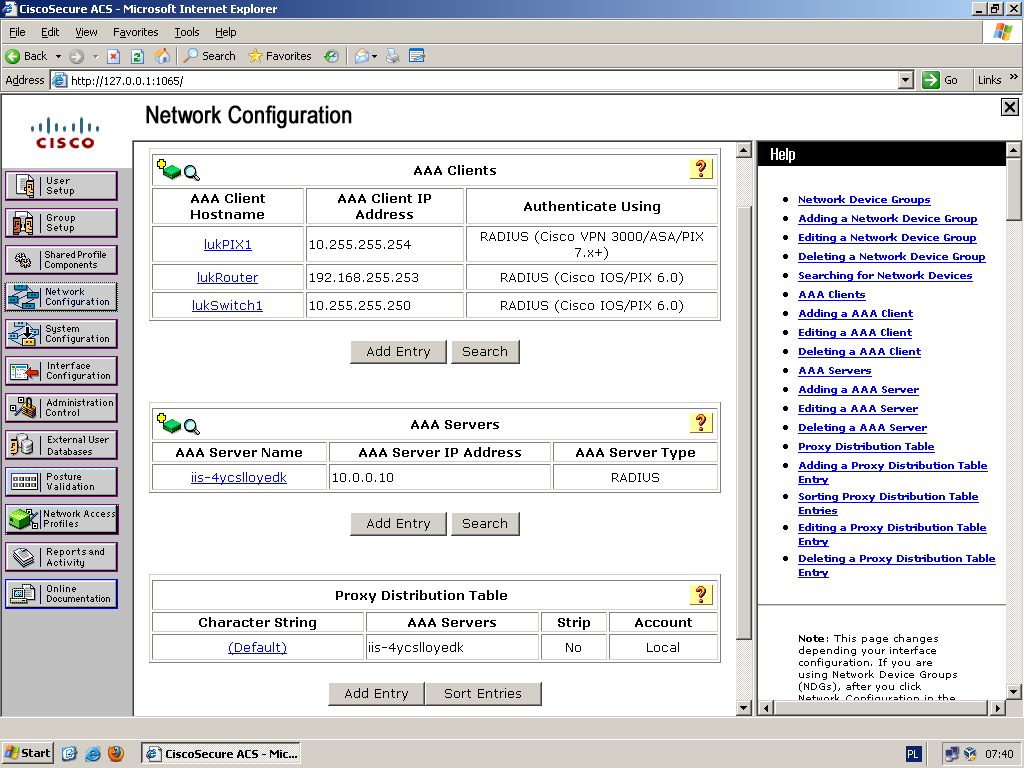Viewport: 1024px width, 768px height.
Task: Open Administration Control section
Action: [61, 408]
